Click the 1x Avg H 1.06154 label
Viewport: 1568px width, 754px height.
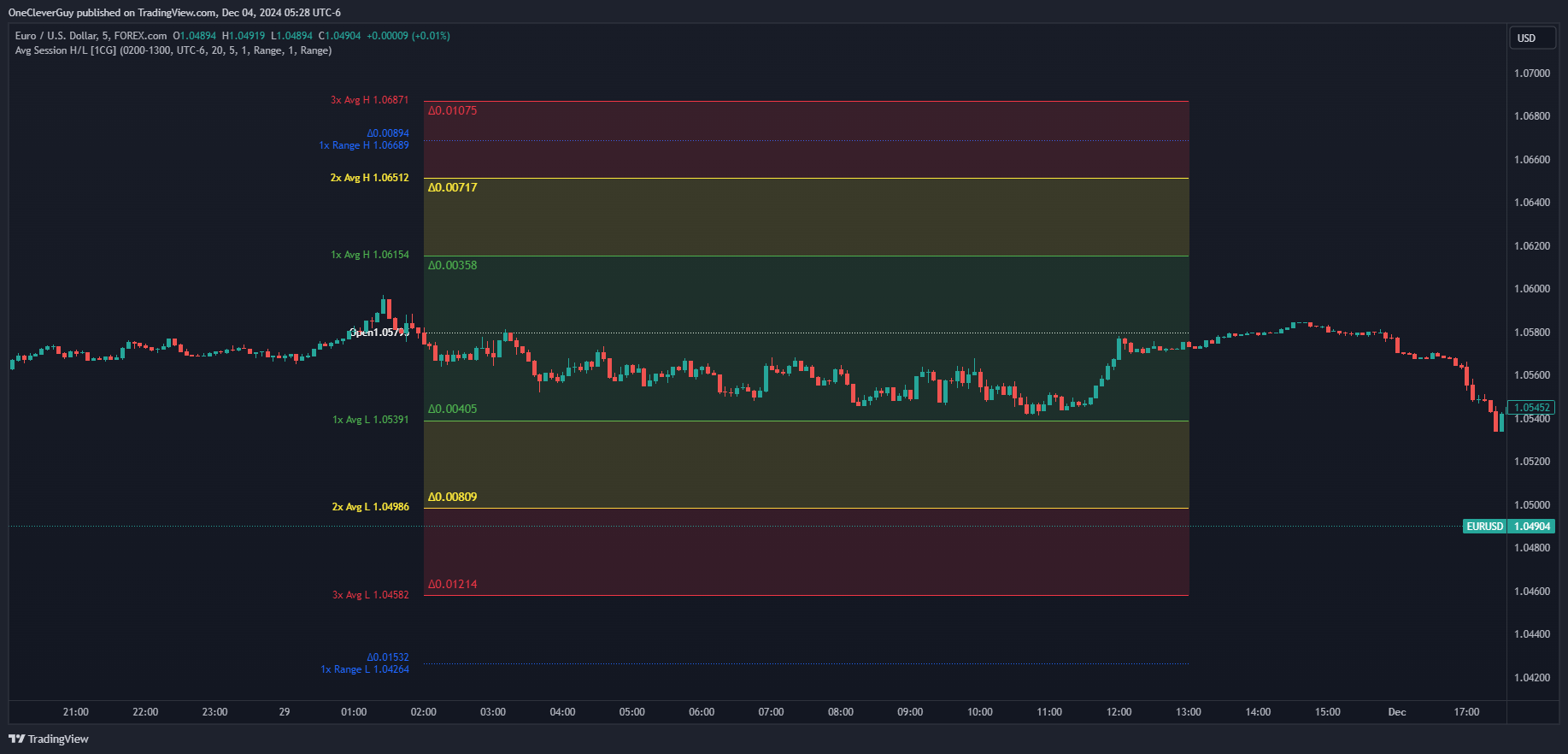click(x=370, y=255)
